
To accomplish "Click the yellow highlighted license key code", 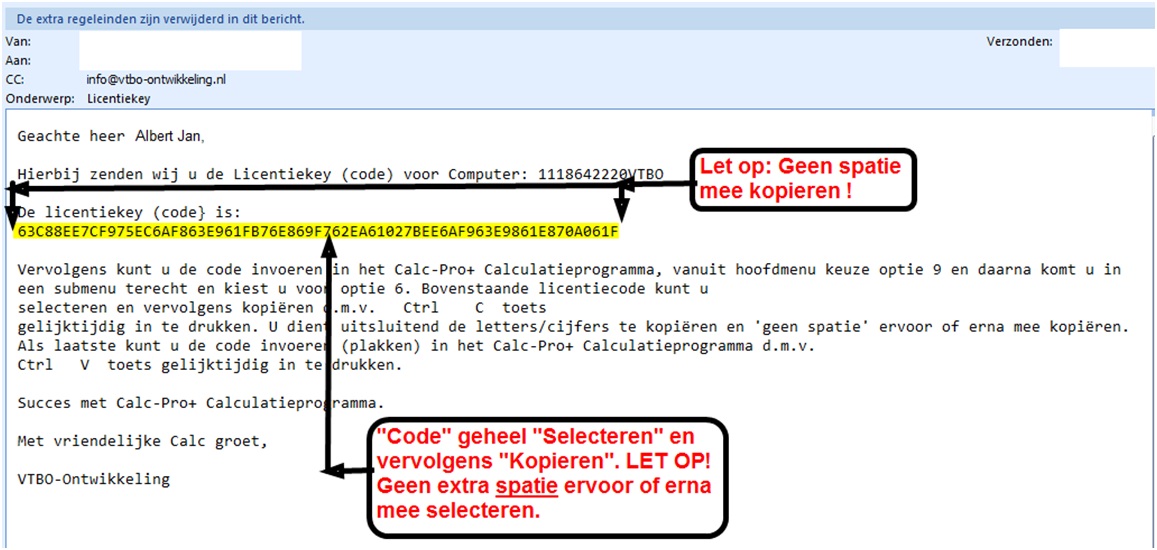I will point(318,232).
